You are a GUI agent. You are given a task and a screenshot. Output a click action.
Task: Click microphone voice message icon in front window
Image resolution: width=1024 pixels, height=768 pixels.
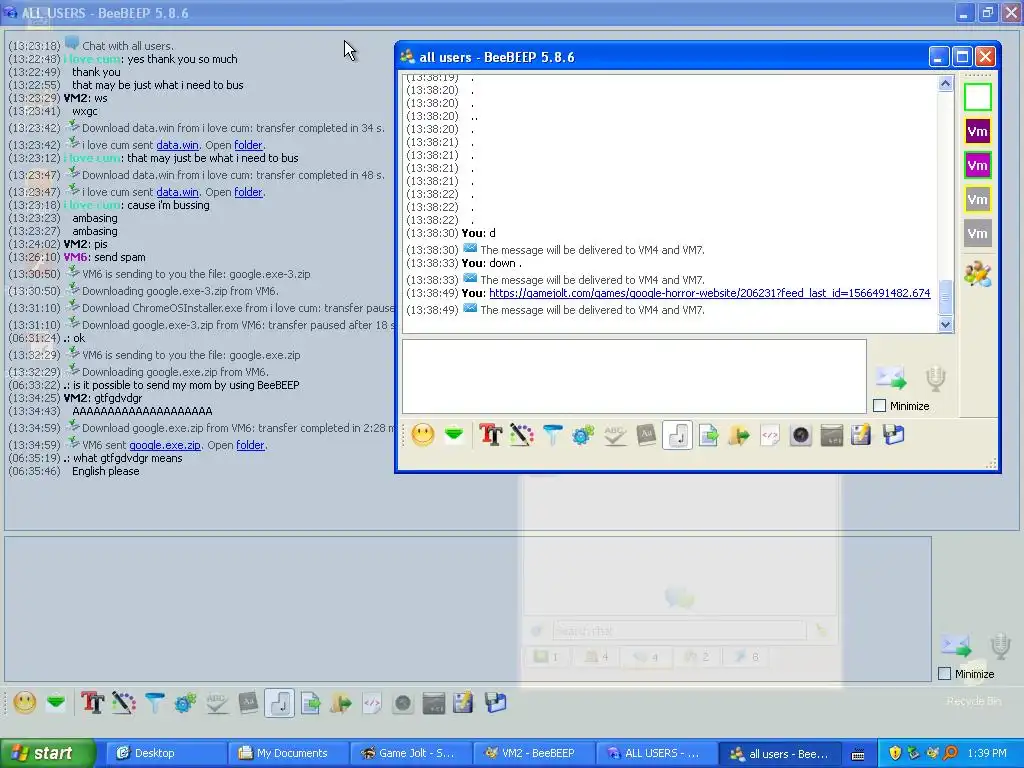click(x=936, y=379)
